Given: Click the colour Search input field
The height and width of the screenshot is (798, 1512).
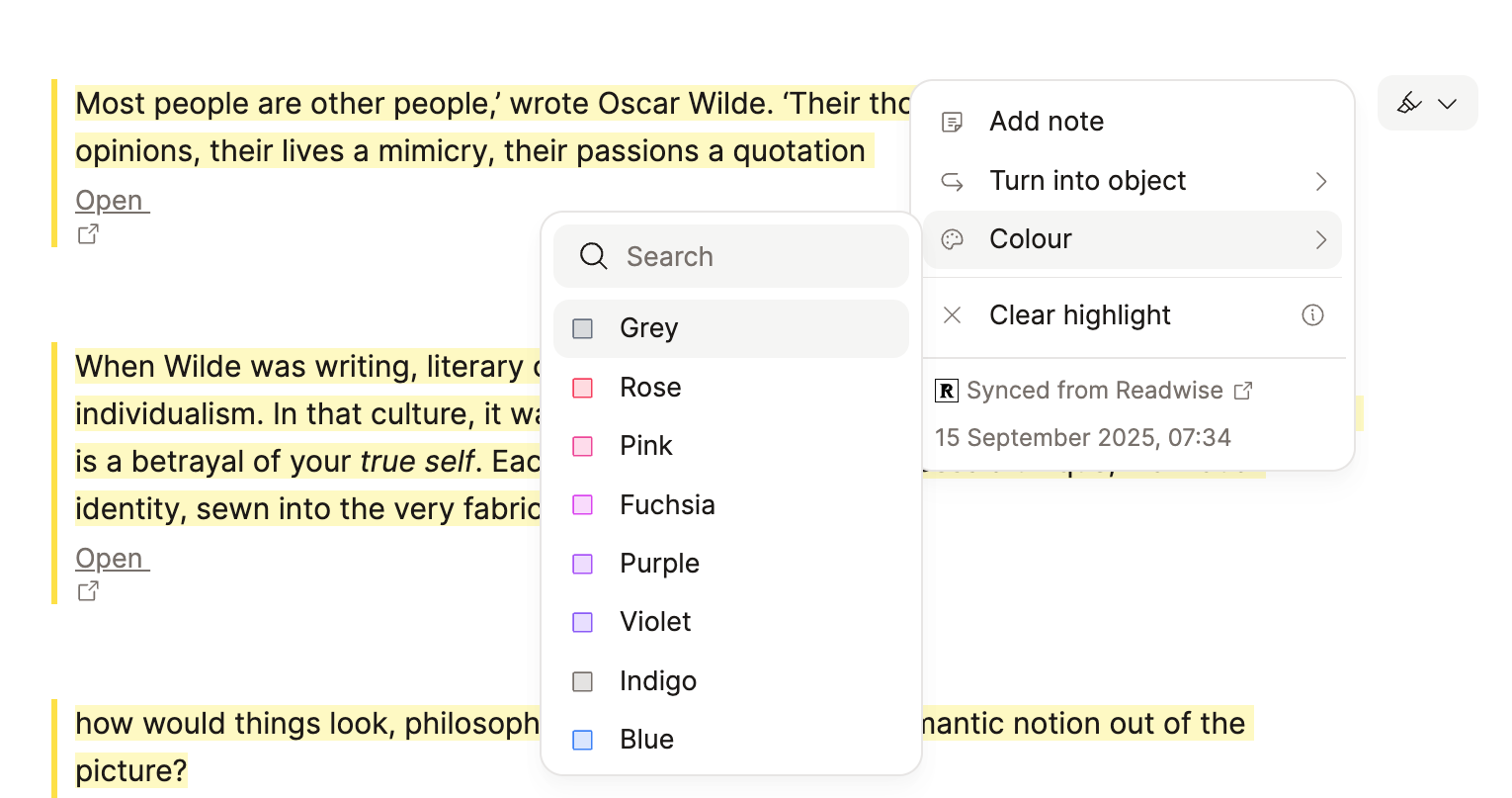Looking at the screenshot, I should (751, 257).
